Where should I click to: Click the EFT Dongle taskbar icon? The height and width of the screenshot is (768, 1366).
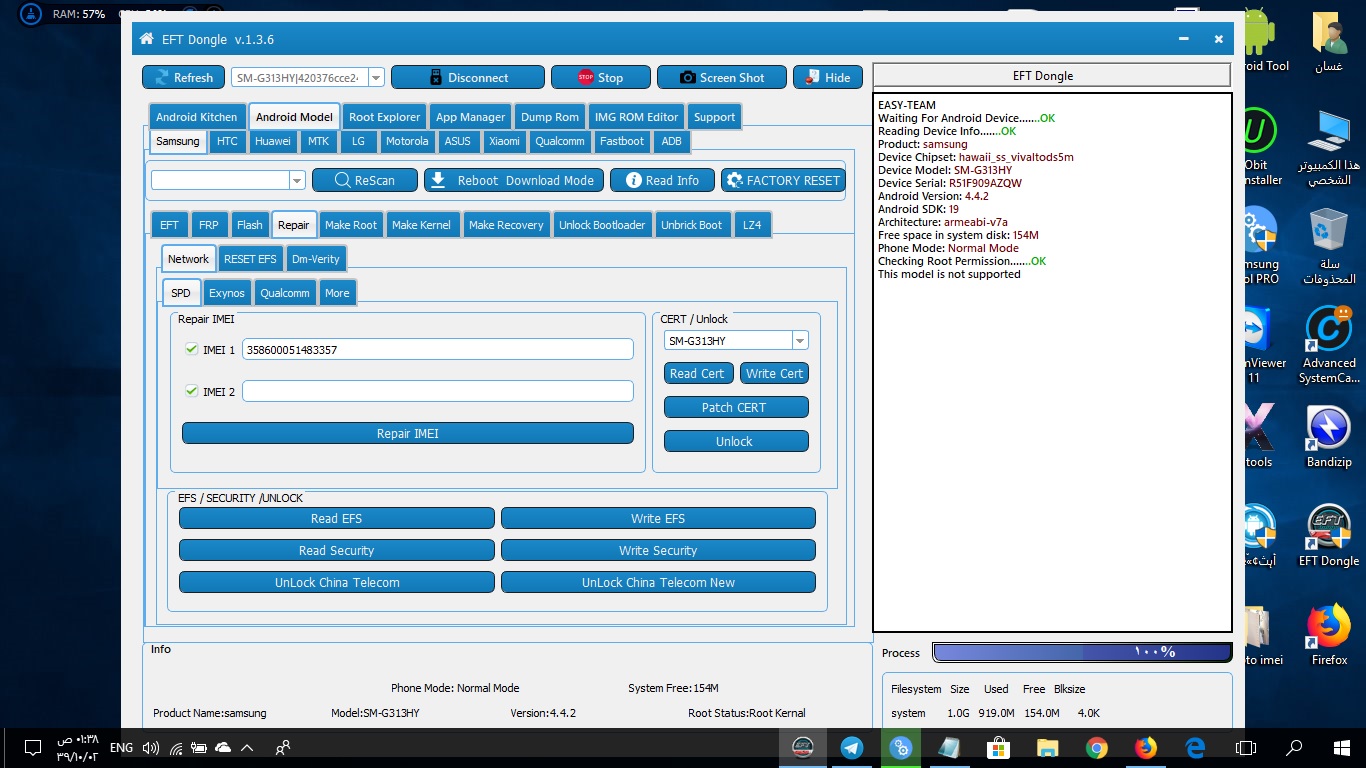pos(803,748)
